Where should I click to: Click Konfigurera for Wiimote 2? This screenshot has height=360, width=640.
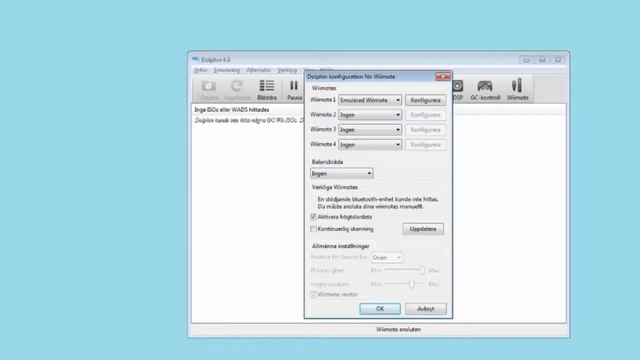[425, 115]
